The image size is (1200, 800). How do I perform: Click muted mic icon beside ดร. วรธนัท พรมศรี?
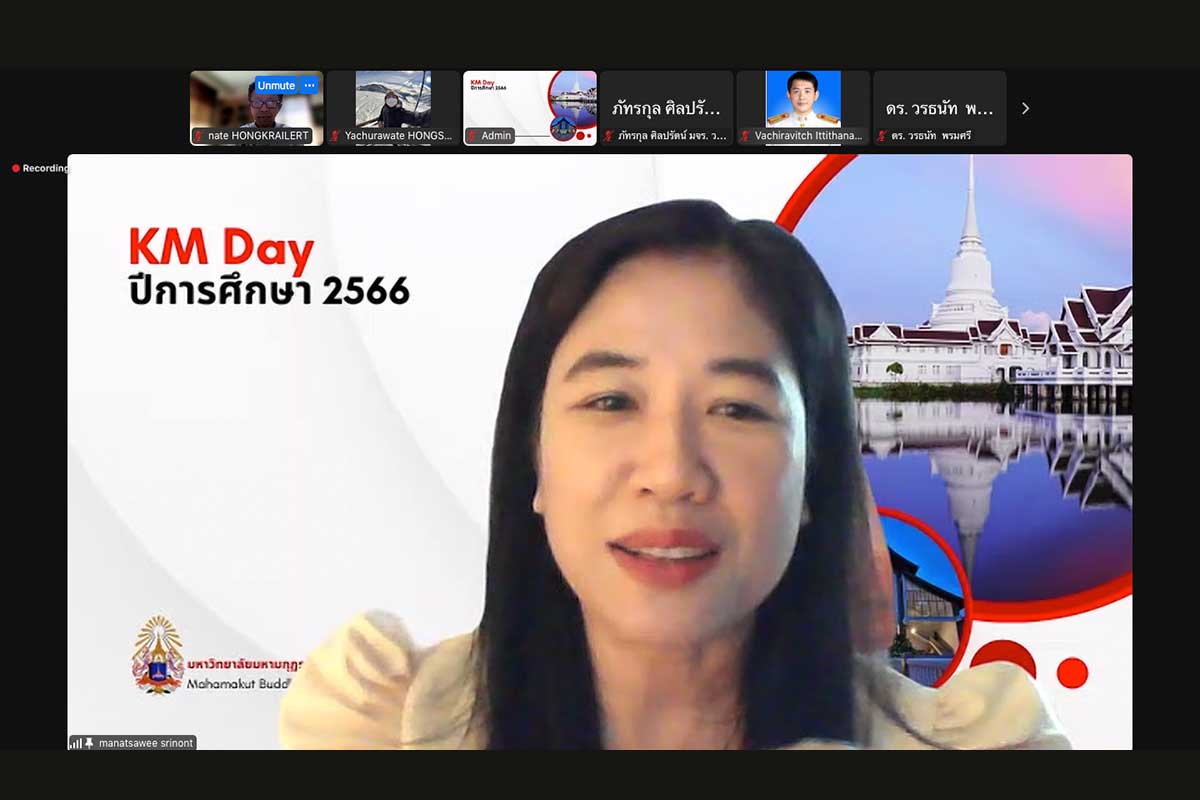click(x=882, y=136)
